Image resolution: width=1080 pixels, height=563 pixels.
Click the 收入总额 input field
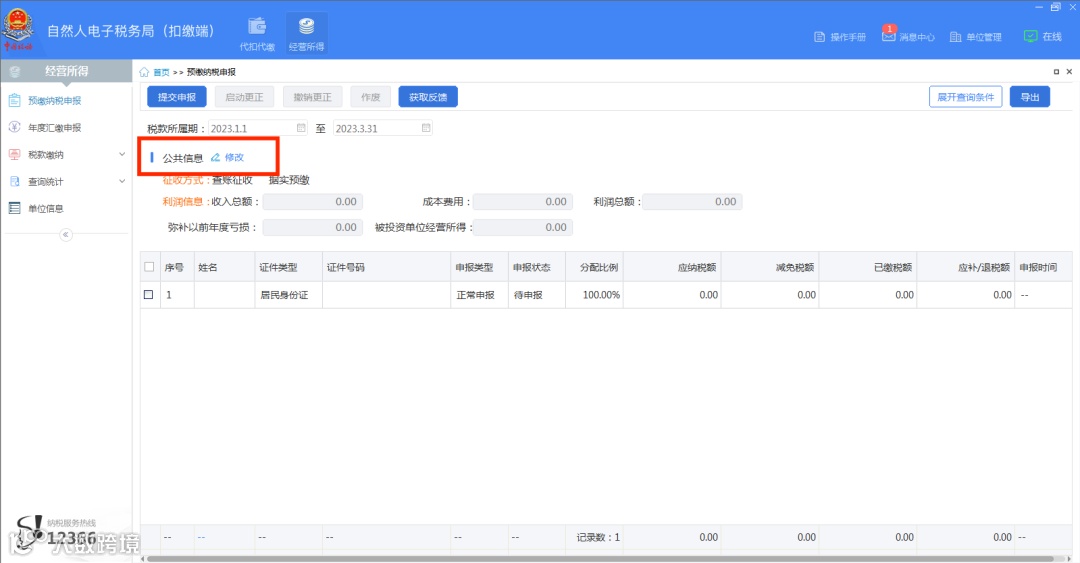(313, 202)
